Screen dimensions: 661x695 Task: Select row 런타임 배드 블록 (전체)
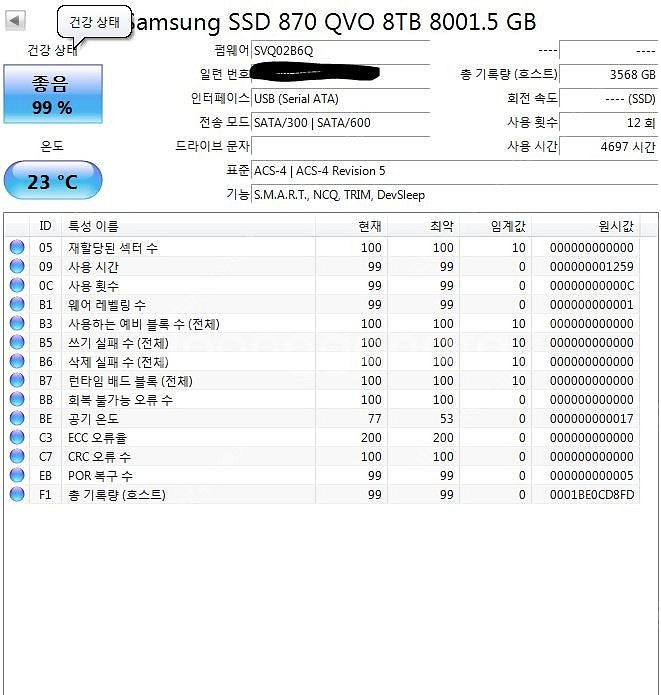[x=324, y=381]
